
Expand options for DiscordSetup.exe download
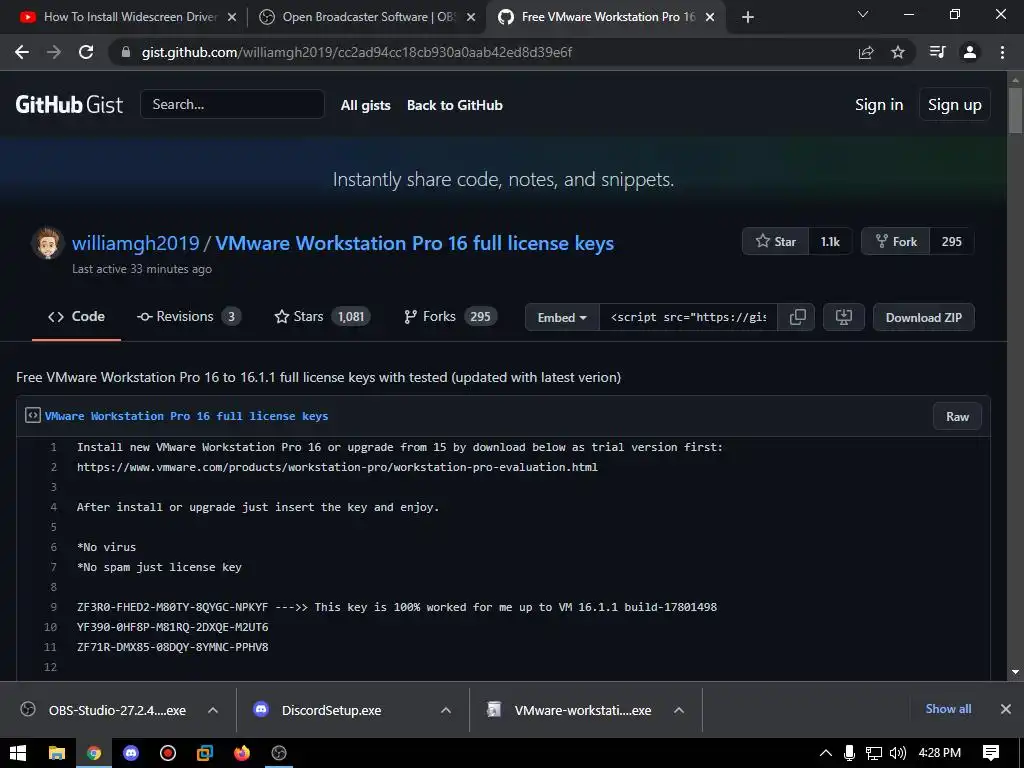(446, 710)
